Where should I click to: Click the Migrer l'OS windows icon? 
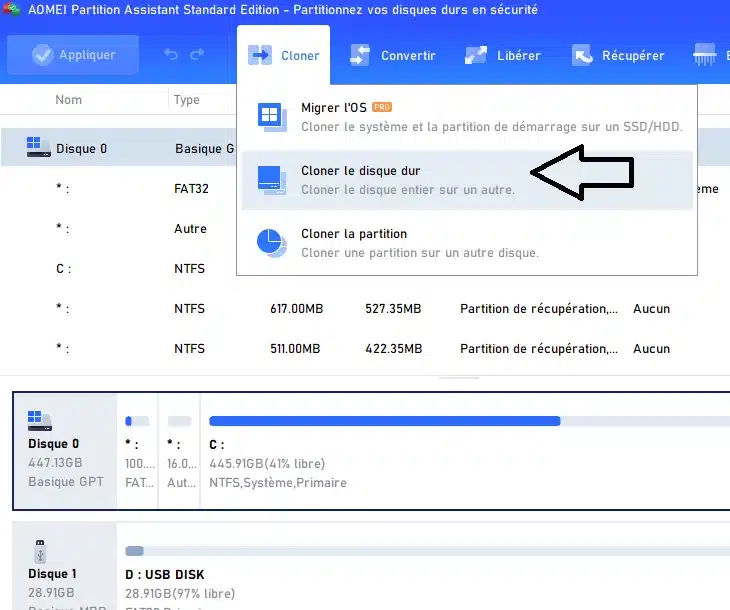(x=271, y=116)
